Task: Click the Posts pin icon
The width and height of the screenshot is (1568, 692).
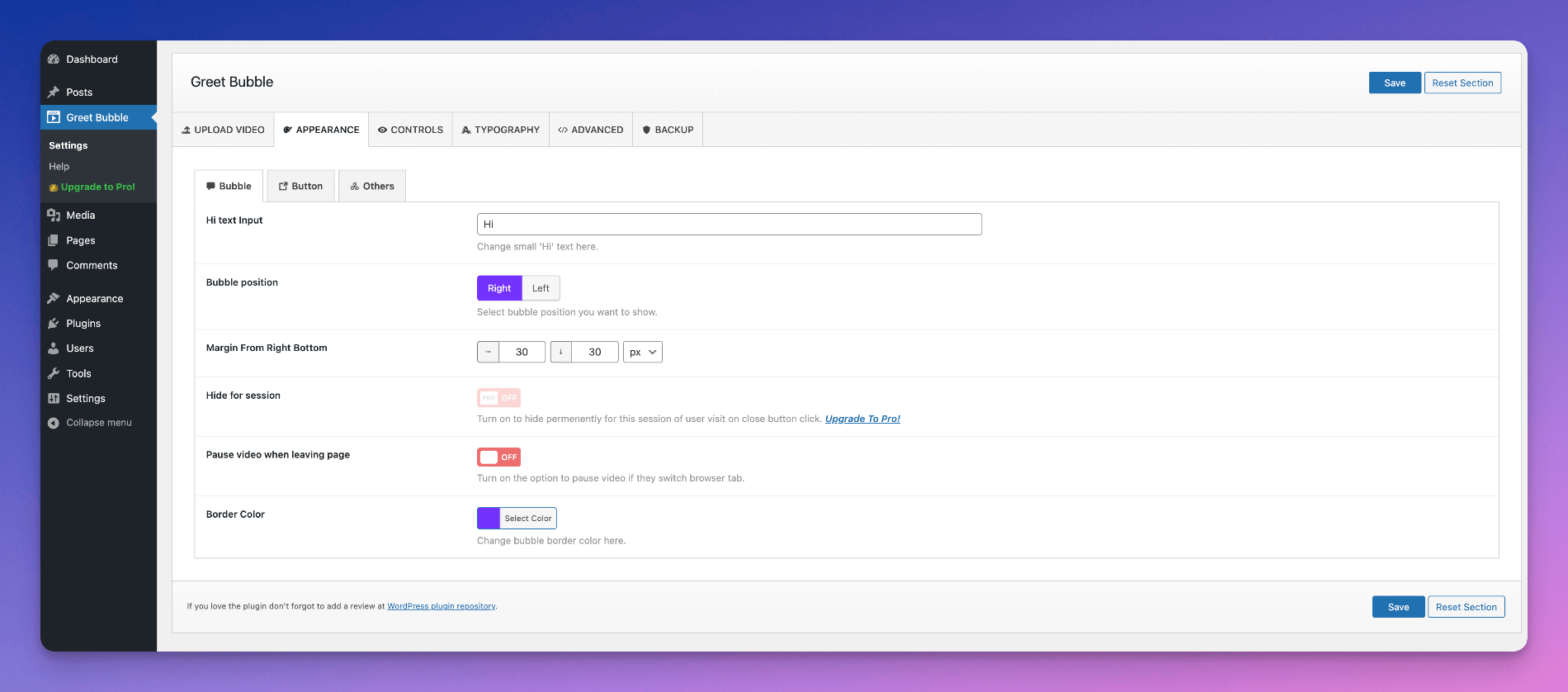Action: 54,92
